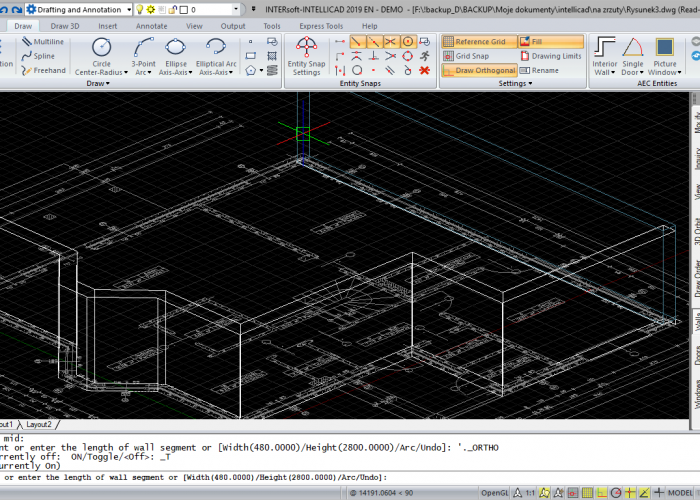Screen dimensions: 700x500
Task: Switch to the Insert ribbon tab
Action: [x=108, y=26]
